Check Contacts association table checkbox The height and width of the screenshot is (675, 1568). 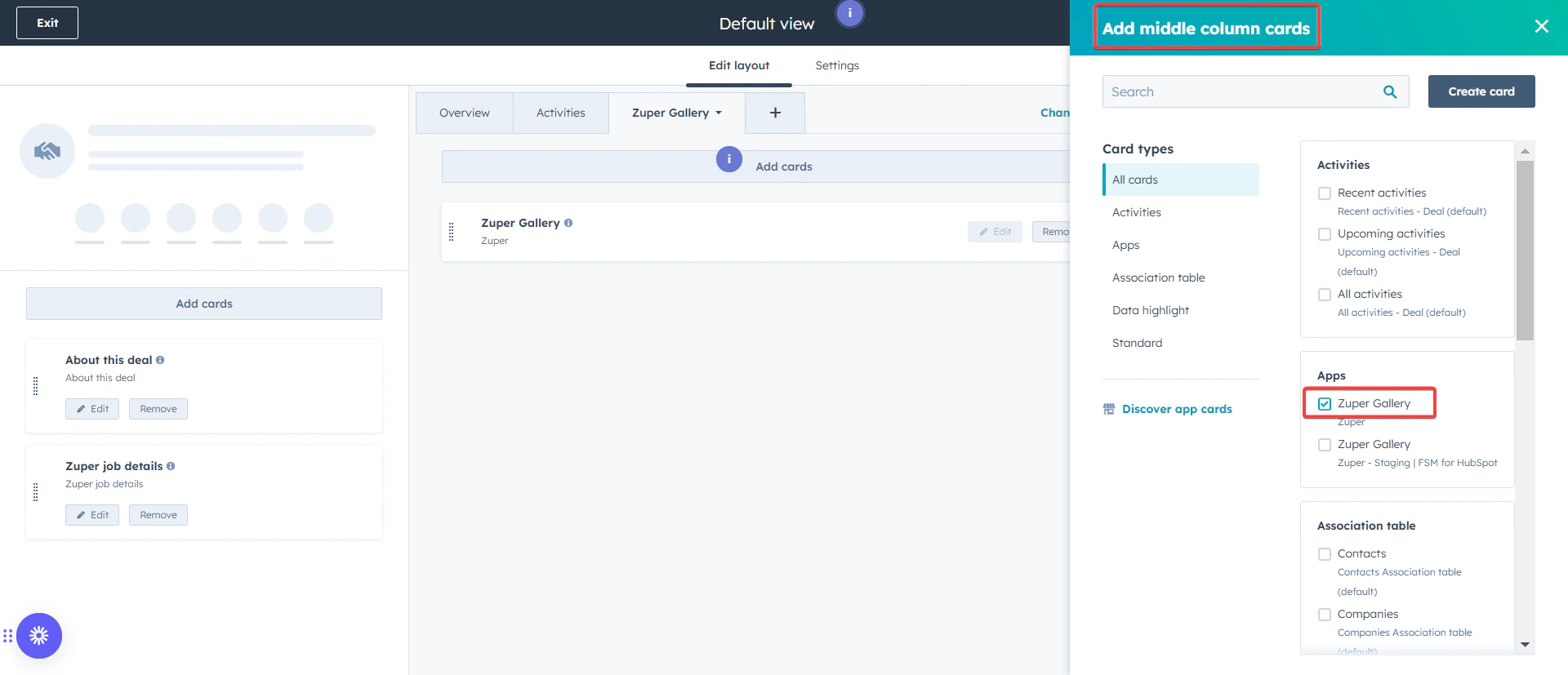click(x=1325, y=554)
